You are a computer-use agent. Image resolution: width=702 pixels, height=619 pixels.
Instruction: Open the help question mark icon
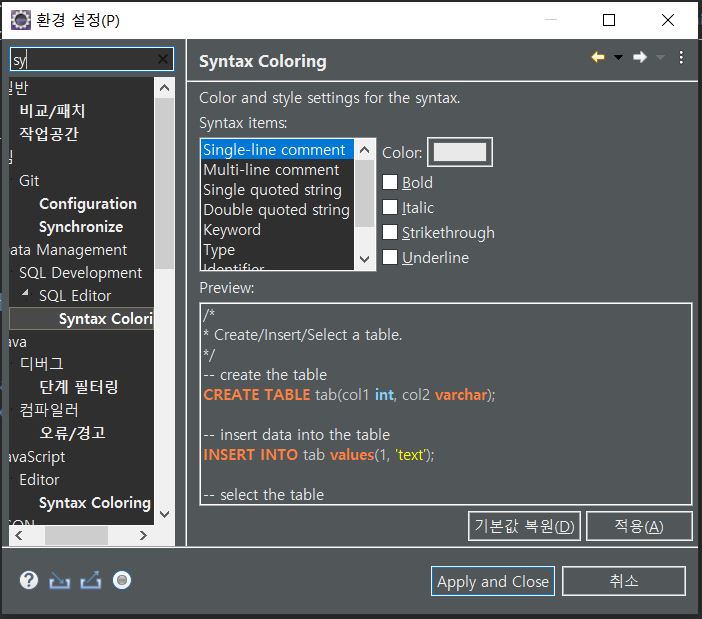pos(29,580)
